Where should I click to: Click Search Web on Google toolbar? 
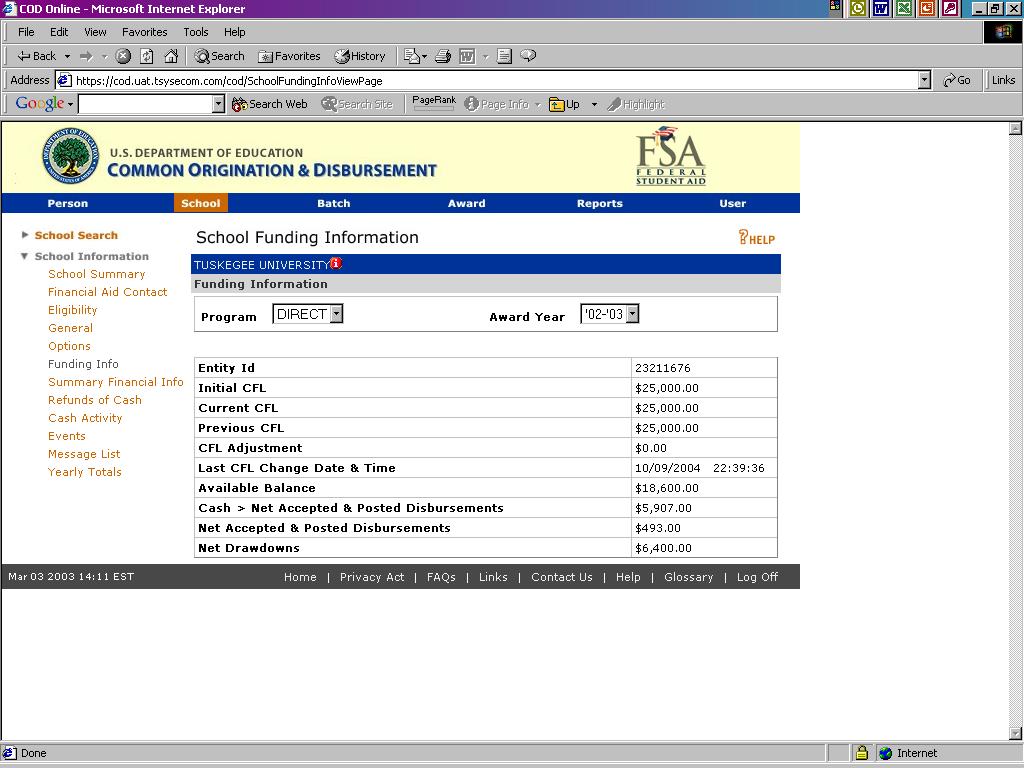[x=270, y=104]
